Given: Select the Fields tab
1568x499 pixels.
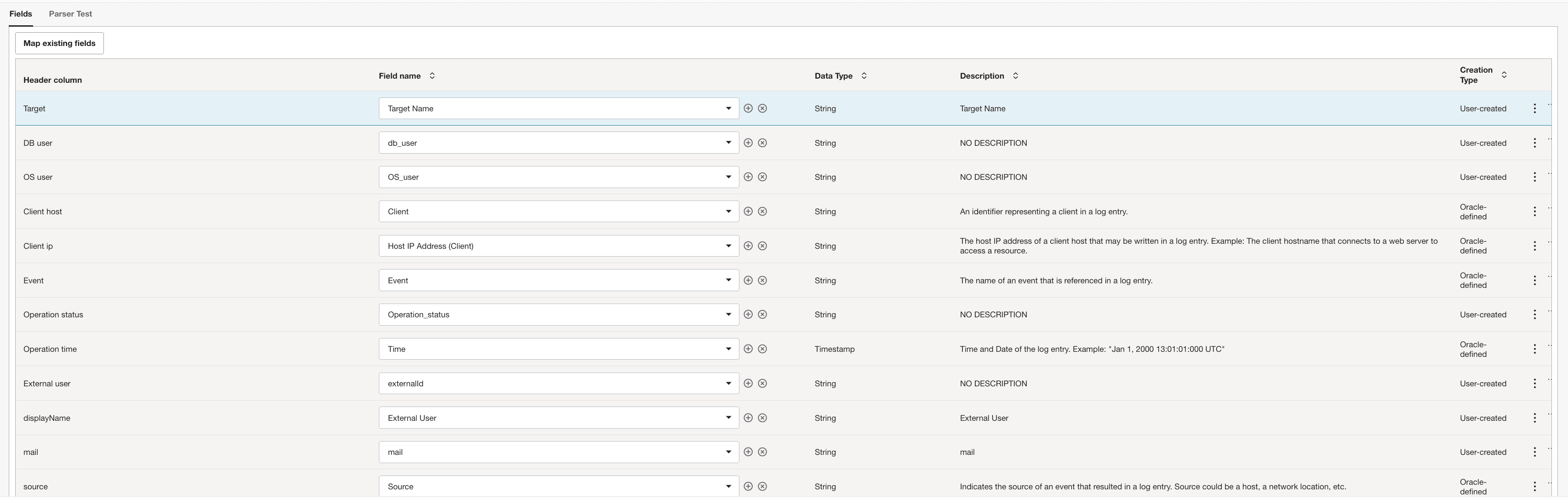Looking at the screenshot, I should pyautogui.click(x=21, y=13).
